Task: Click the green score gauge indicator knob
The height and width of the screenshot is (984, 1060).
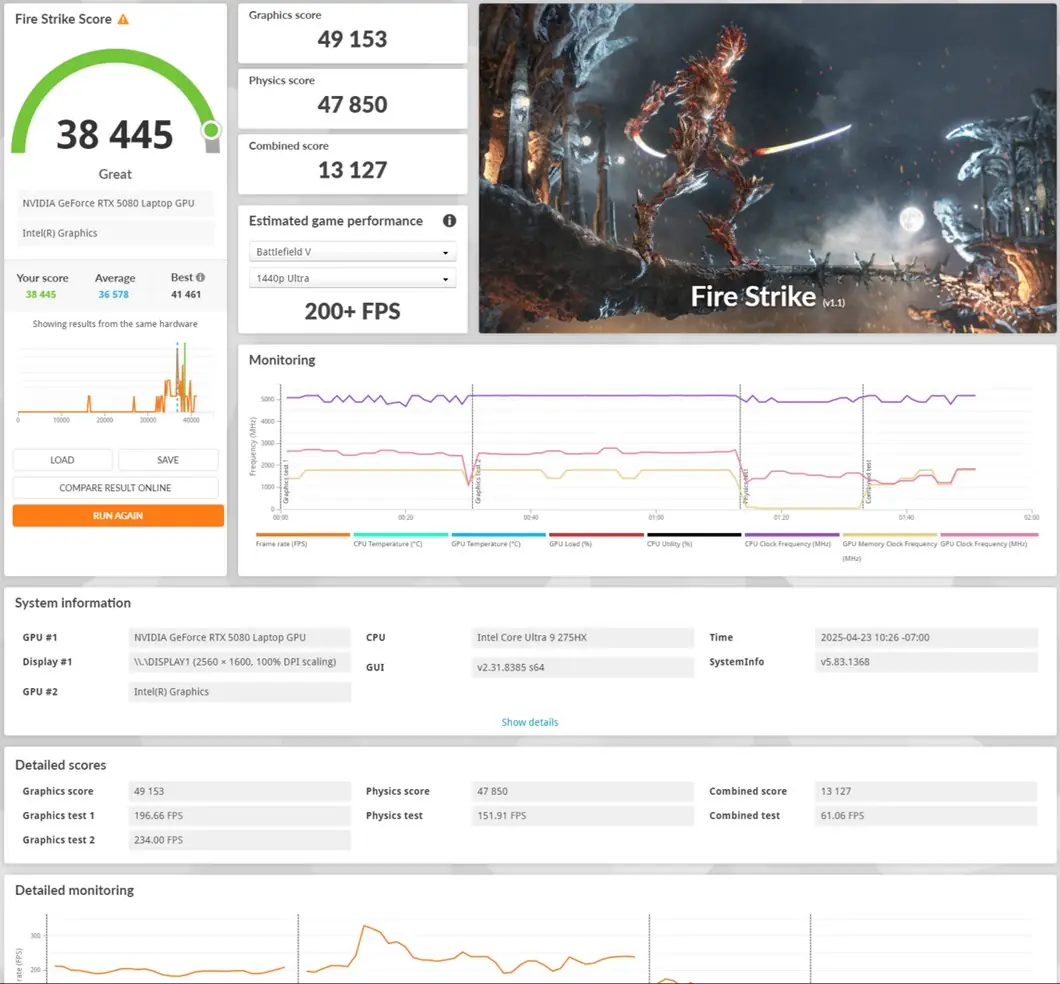Action: [x=211, y=130]
